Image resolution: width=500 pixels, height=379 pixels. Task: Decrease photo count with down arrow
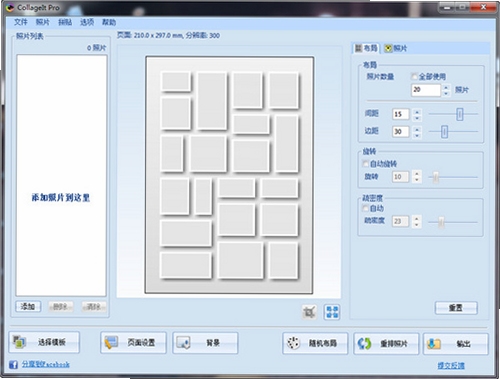[x=446, y=93]
